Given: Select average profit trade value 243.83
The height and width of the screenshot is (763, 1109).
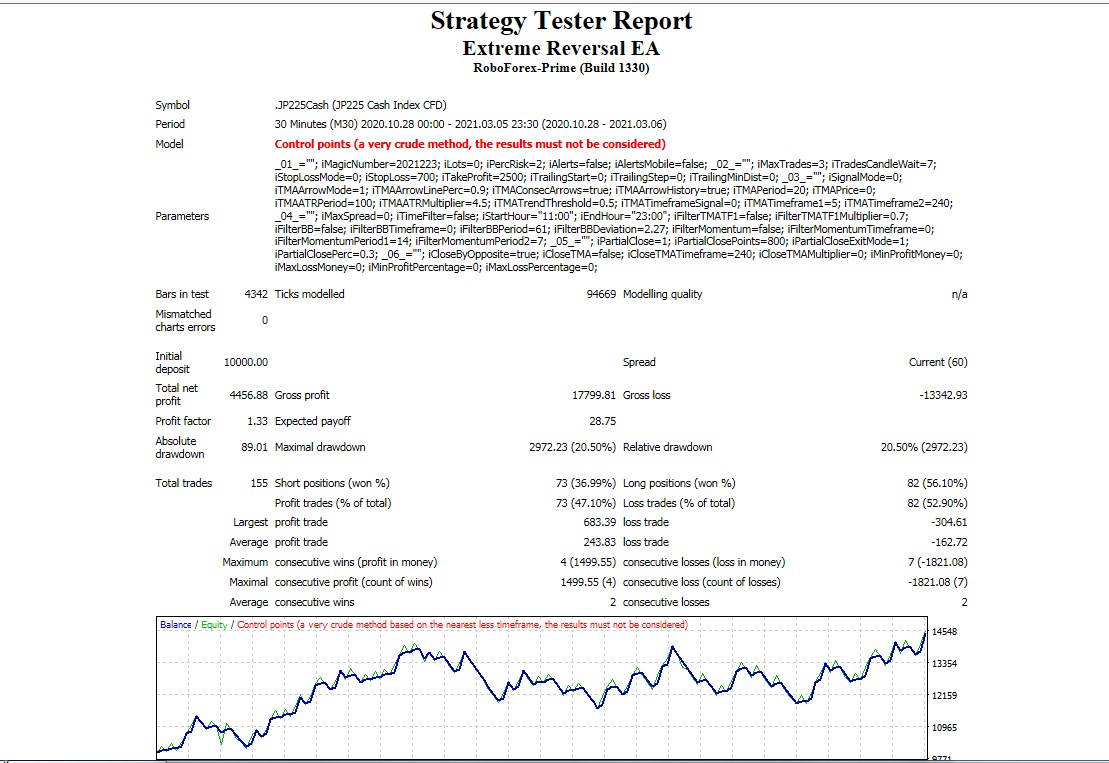Looking at the screenshot, I should point(600,542).
